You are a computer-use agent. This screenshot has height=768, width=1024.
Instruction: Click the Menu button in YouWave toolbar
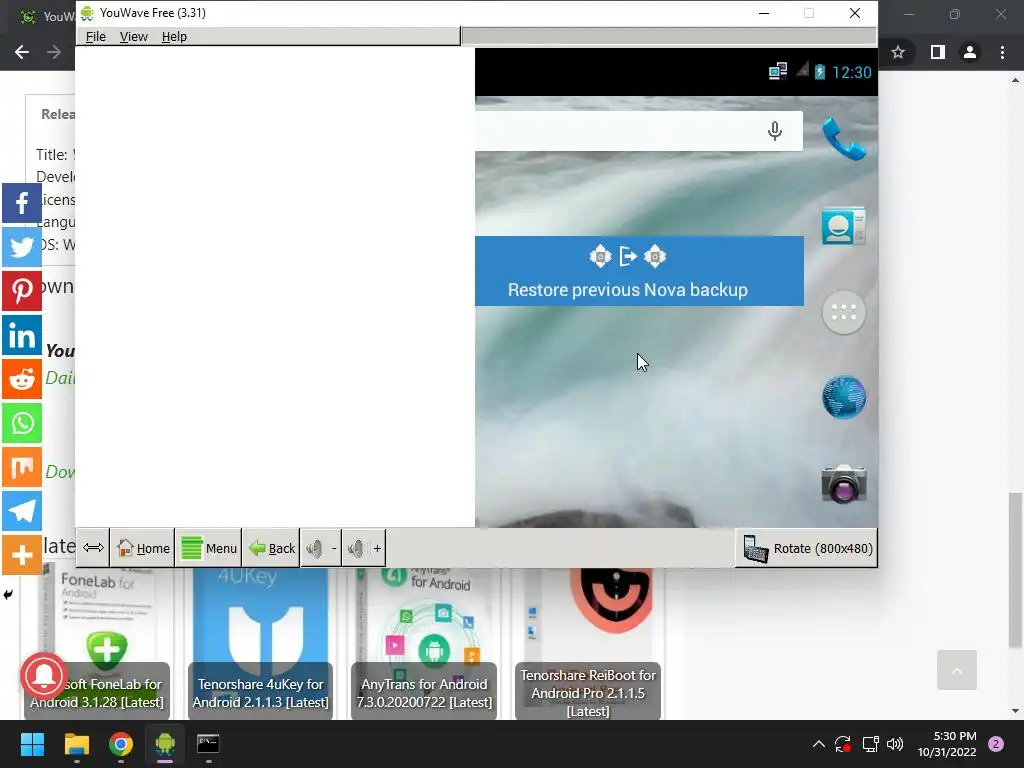208,548
